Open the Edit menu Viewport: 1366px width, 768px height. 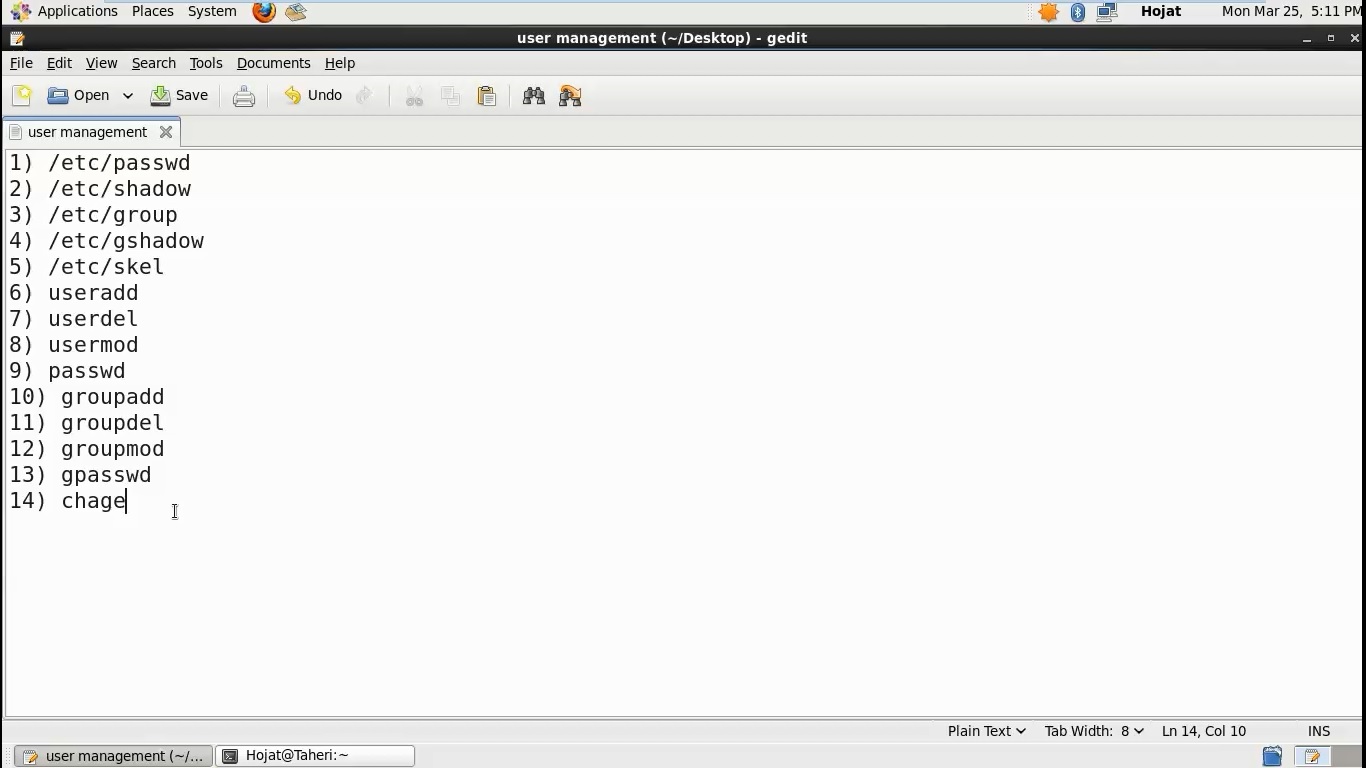tap(59, 63)
